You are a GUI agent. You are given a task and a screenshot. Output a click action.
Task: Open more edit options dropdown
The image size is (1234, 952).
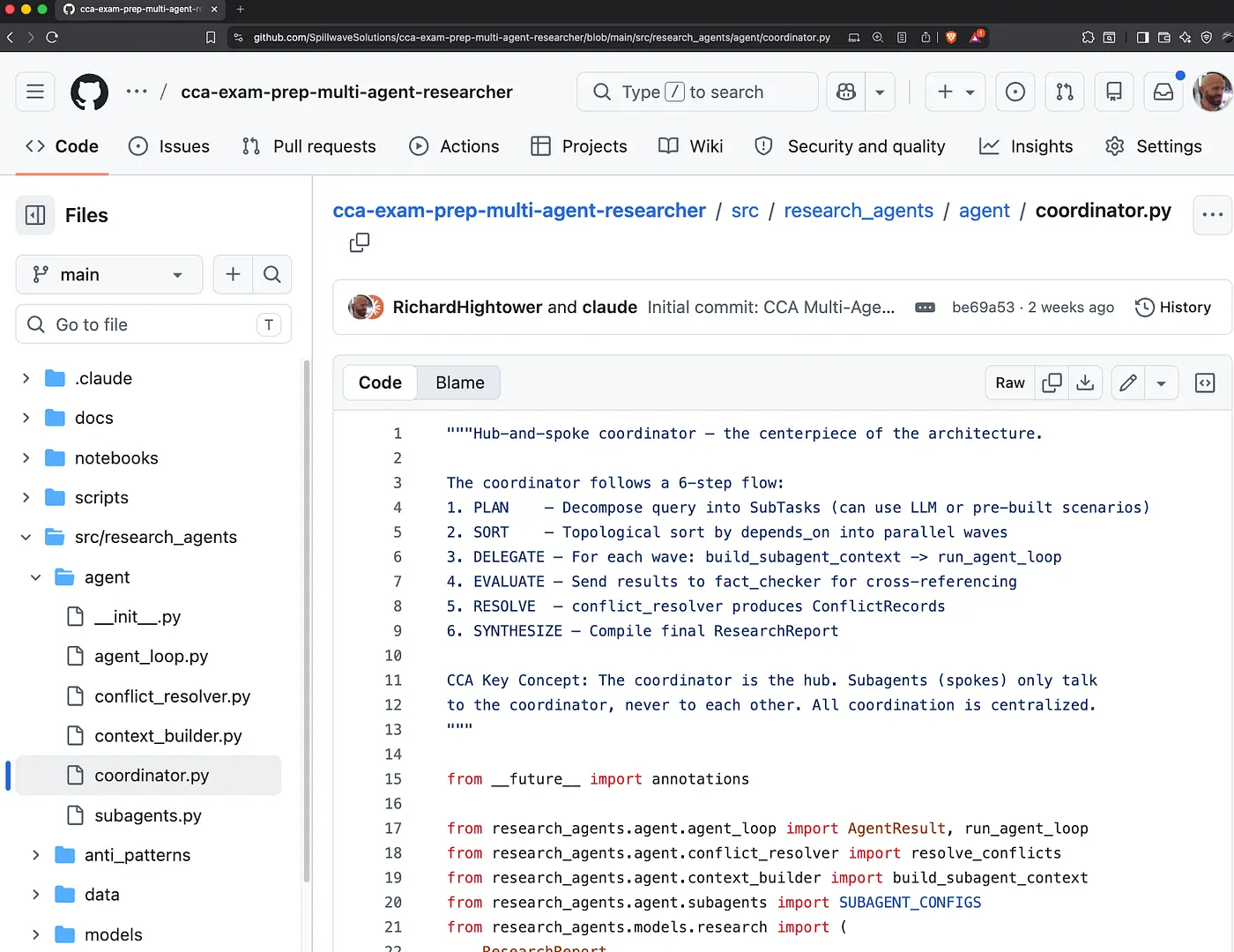point(1162,383)
